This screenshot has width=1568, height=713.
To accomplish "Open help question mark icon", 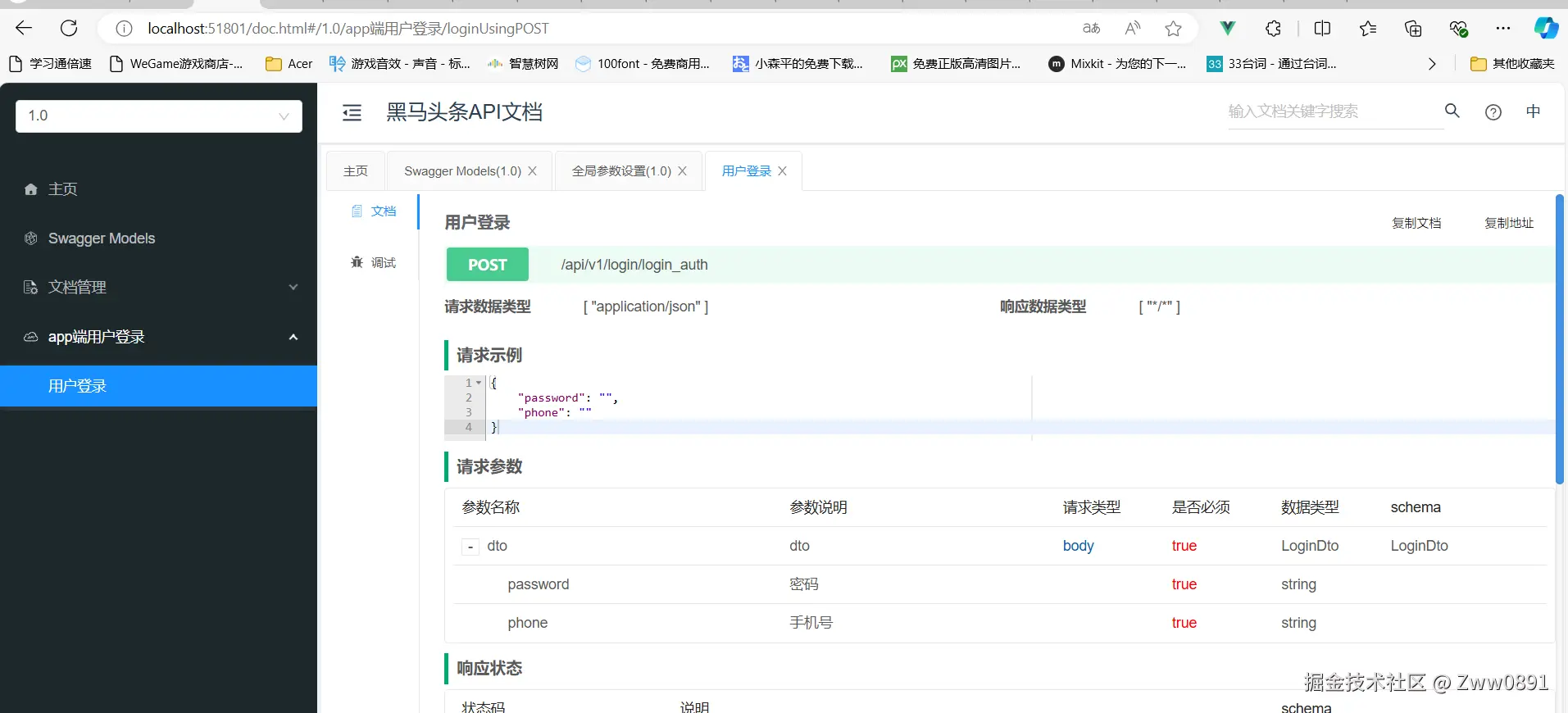I will coord(1493,112).
